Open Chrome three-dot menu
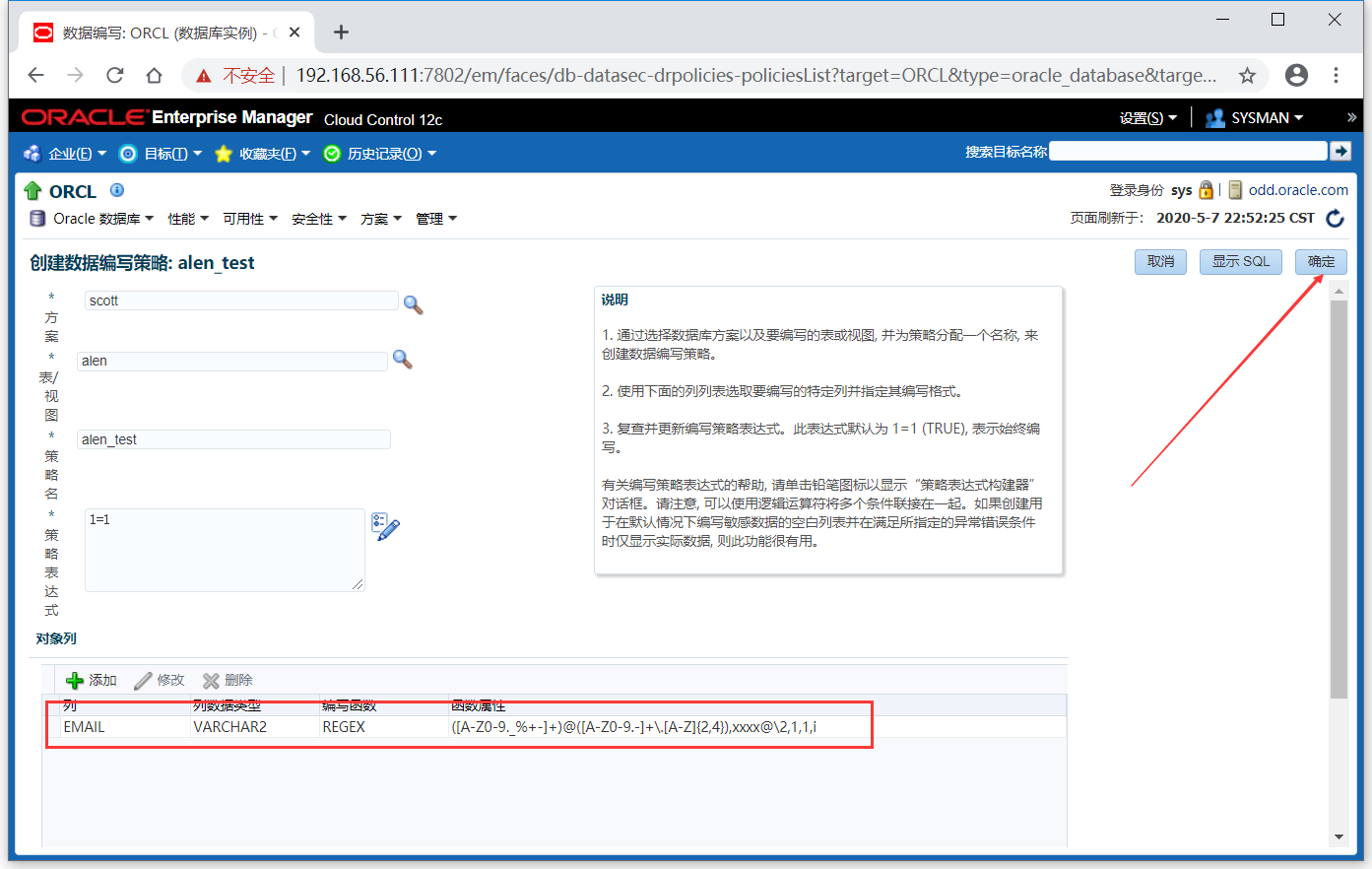Screen dimensions: 1372x869 [1337, 75]
